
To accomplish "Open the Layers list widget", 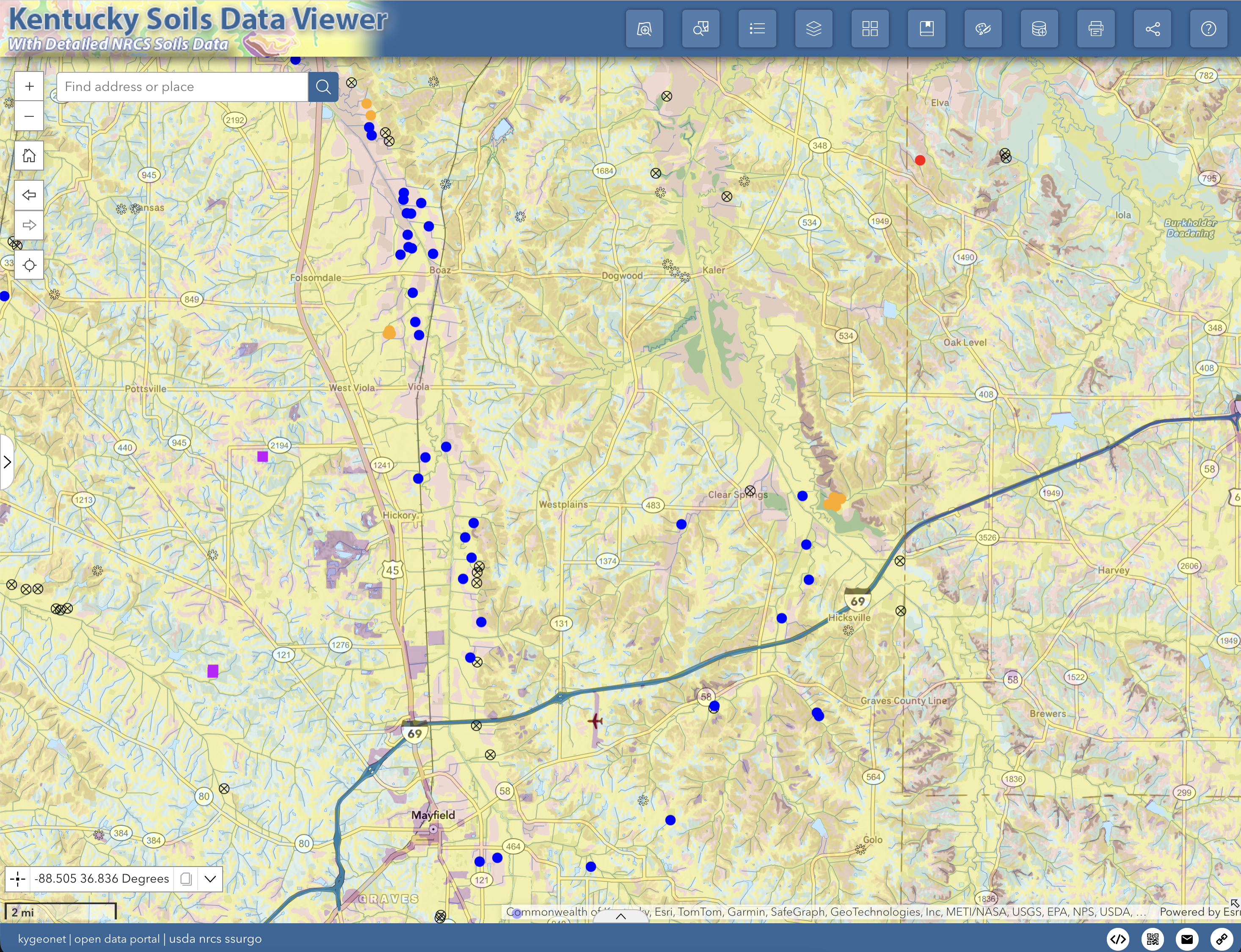I will pyautogui.click(x=814, y=29).
